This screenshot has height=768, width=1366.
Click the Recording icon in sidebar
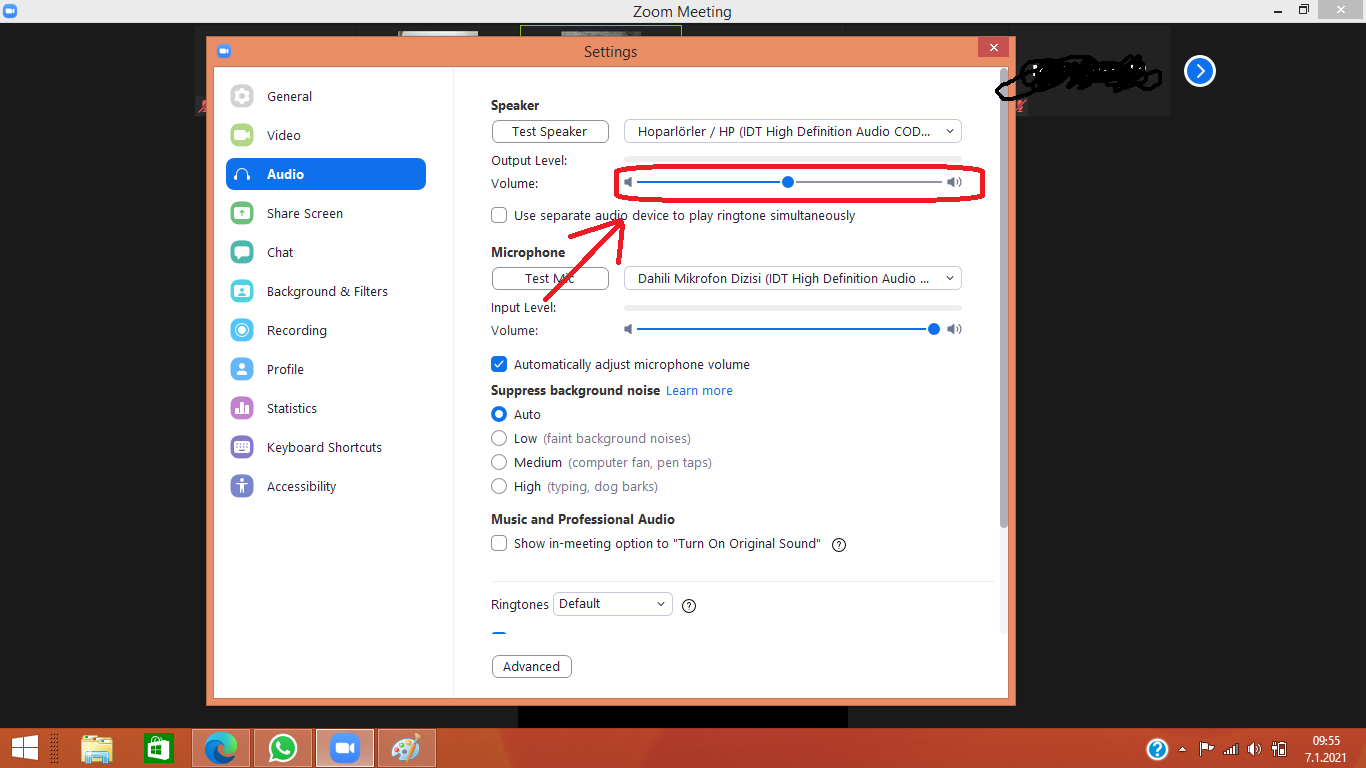(242, 330)
